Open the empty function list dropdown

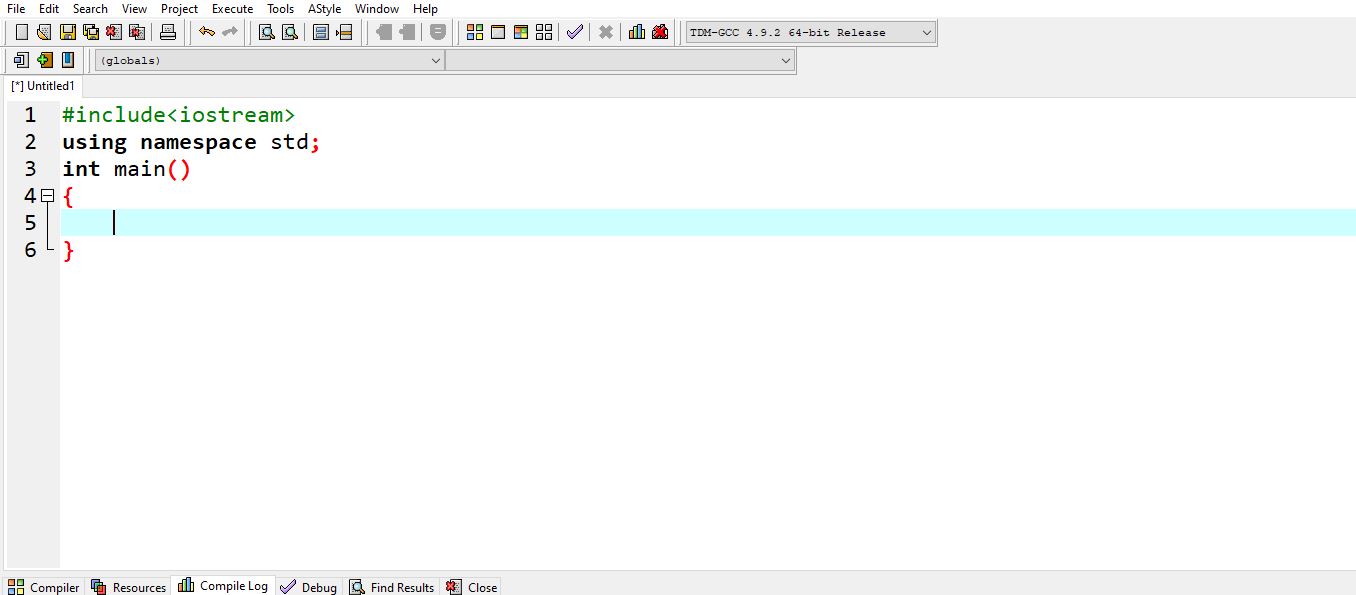click(619, 60)
